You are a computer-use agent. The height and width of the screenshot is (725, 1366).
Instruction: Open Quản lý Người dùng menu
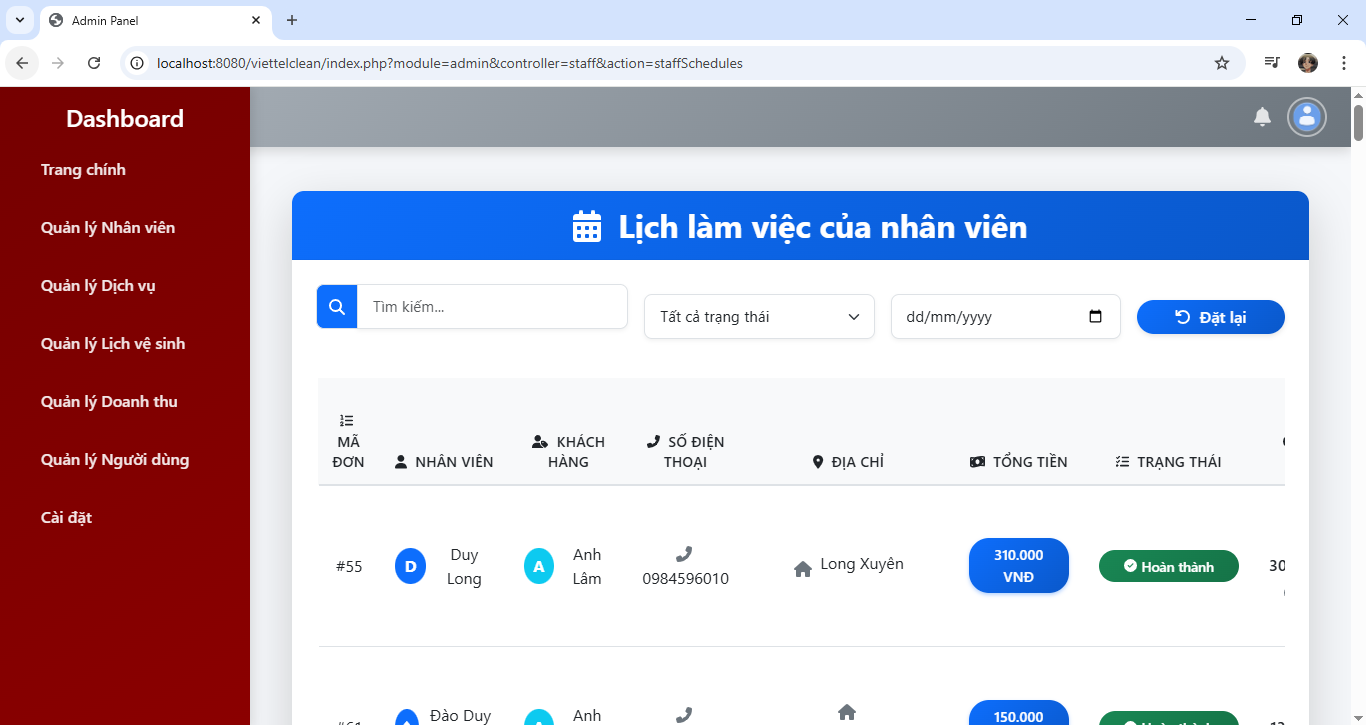click(x=115, y=460)
